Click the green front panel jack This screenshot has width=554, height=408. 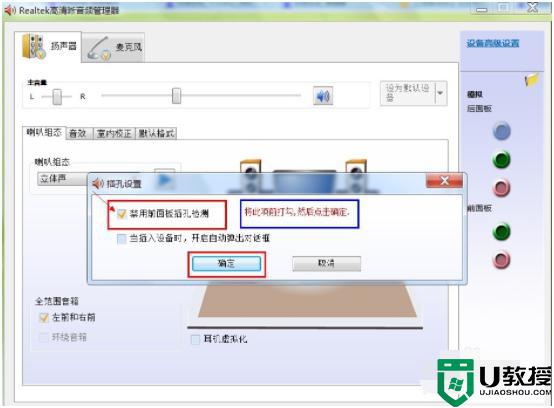point(501,232)
